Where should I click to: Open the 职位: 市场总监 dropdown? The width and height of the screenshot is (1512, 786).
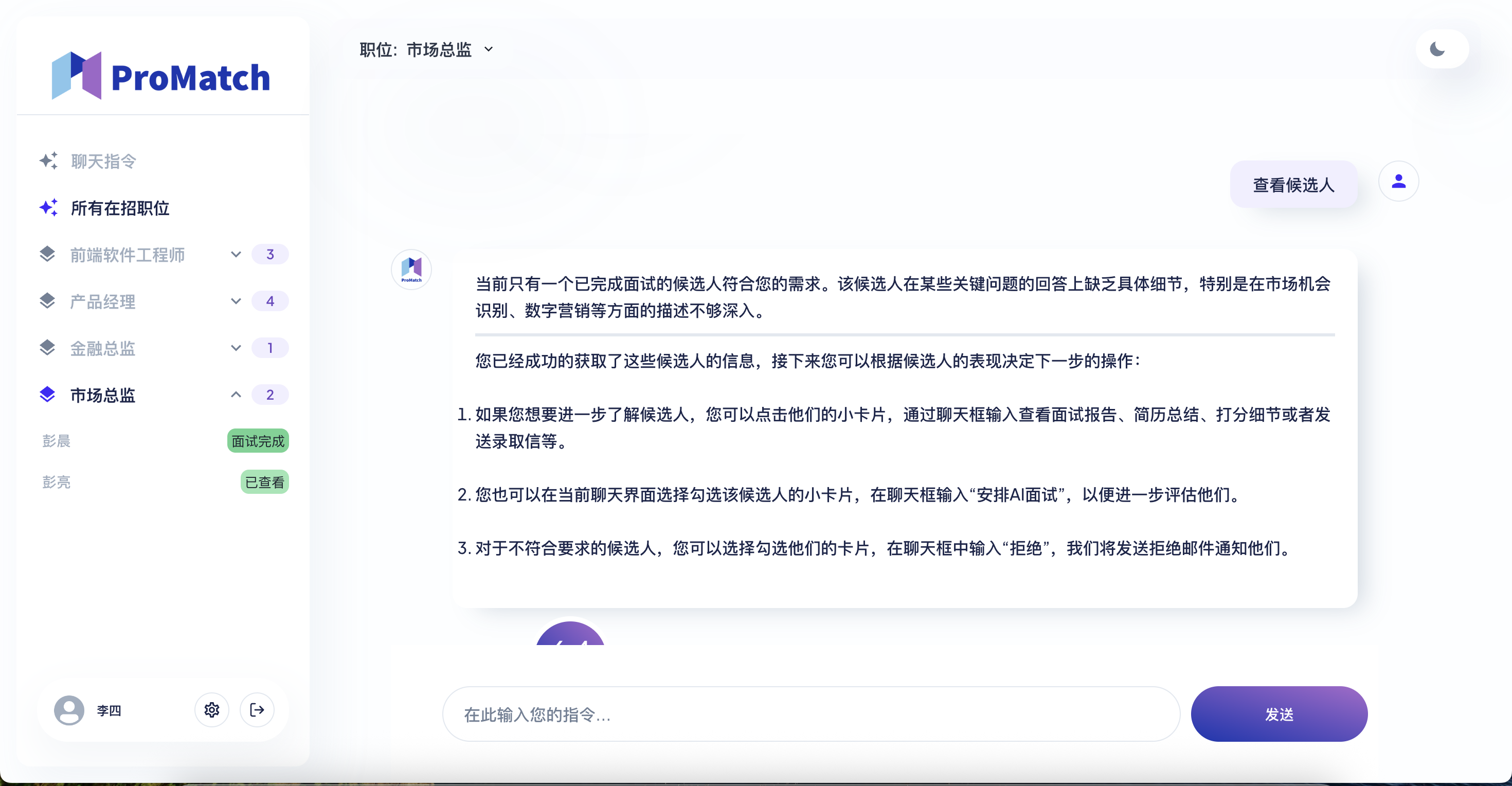point(427,50)
